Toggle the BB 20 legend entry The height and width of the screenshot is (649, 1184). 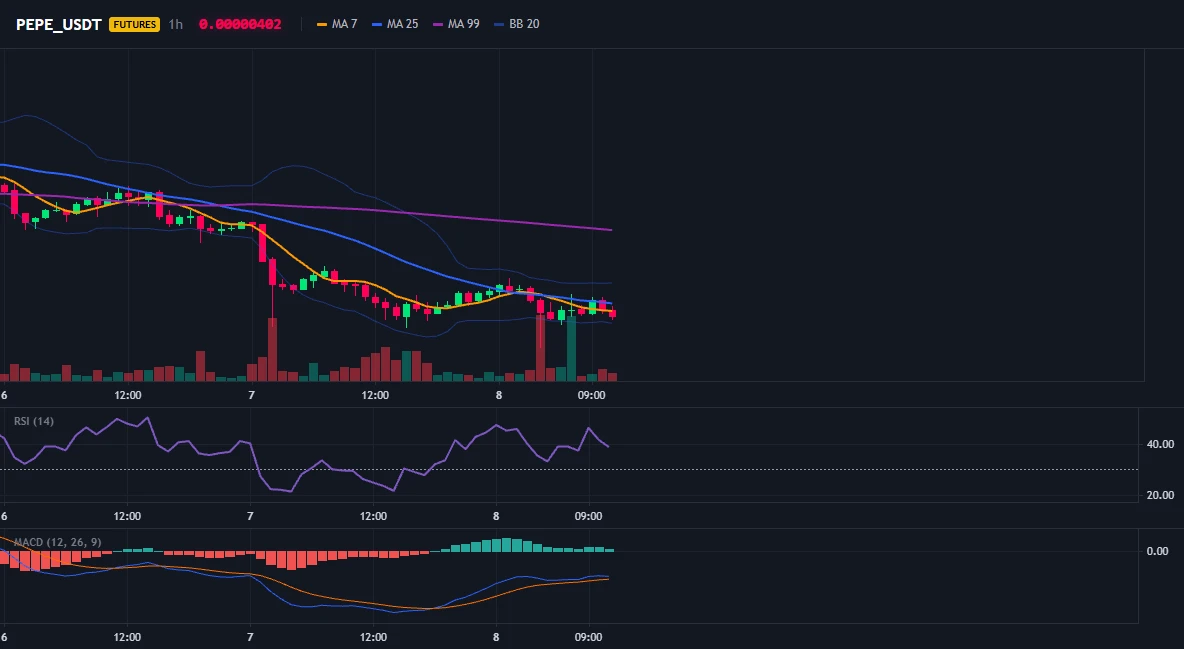tap(516, 24)
